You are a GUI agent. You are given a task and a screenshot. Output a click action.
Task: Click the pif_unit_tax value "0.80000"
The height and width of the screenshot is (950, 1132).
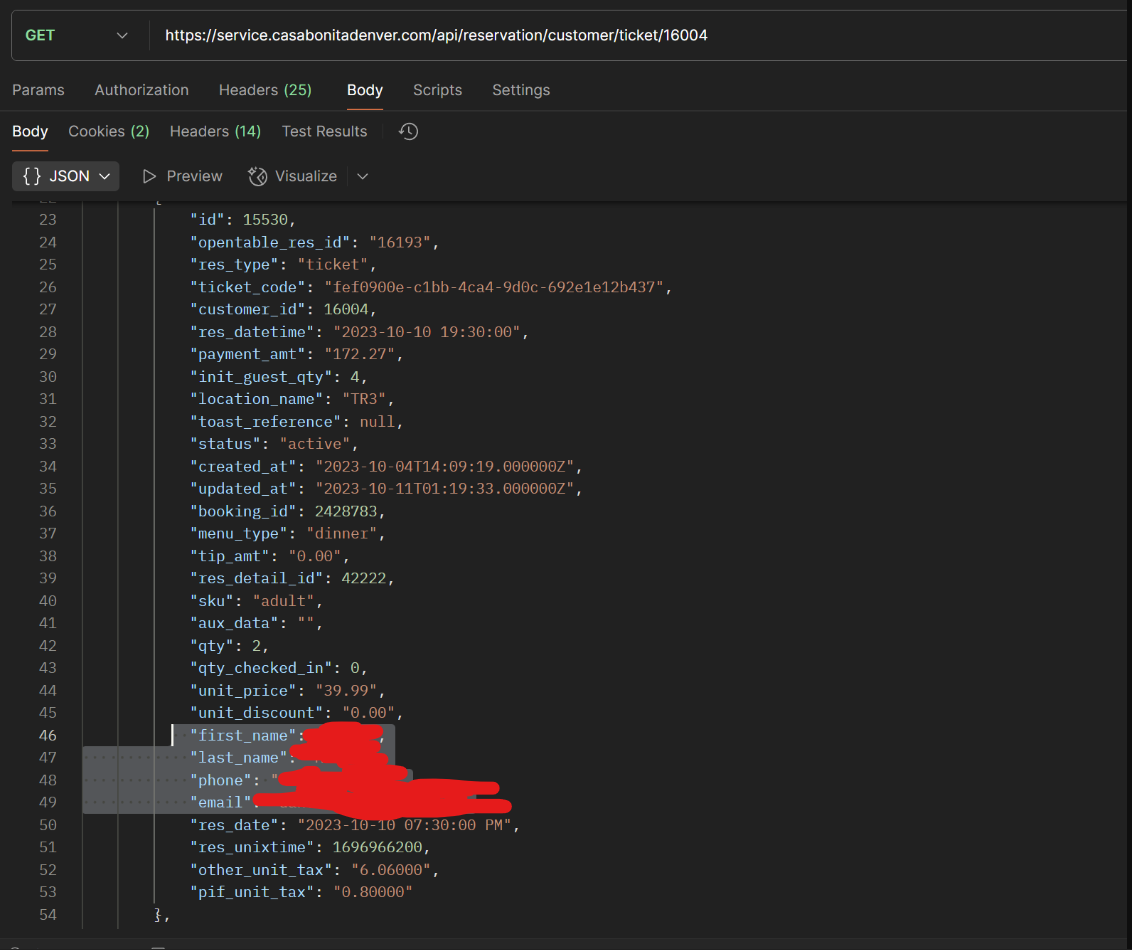pos(373,892)
